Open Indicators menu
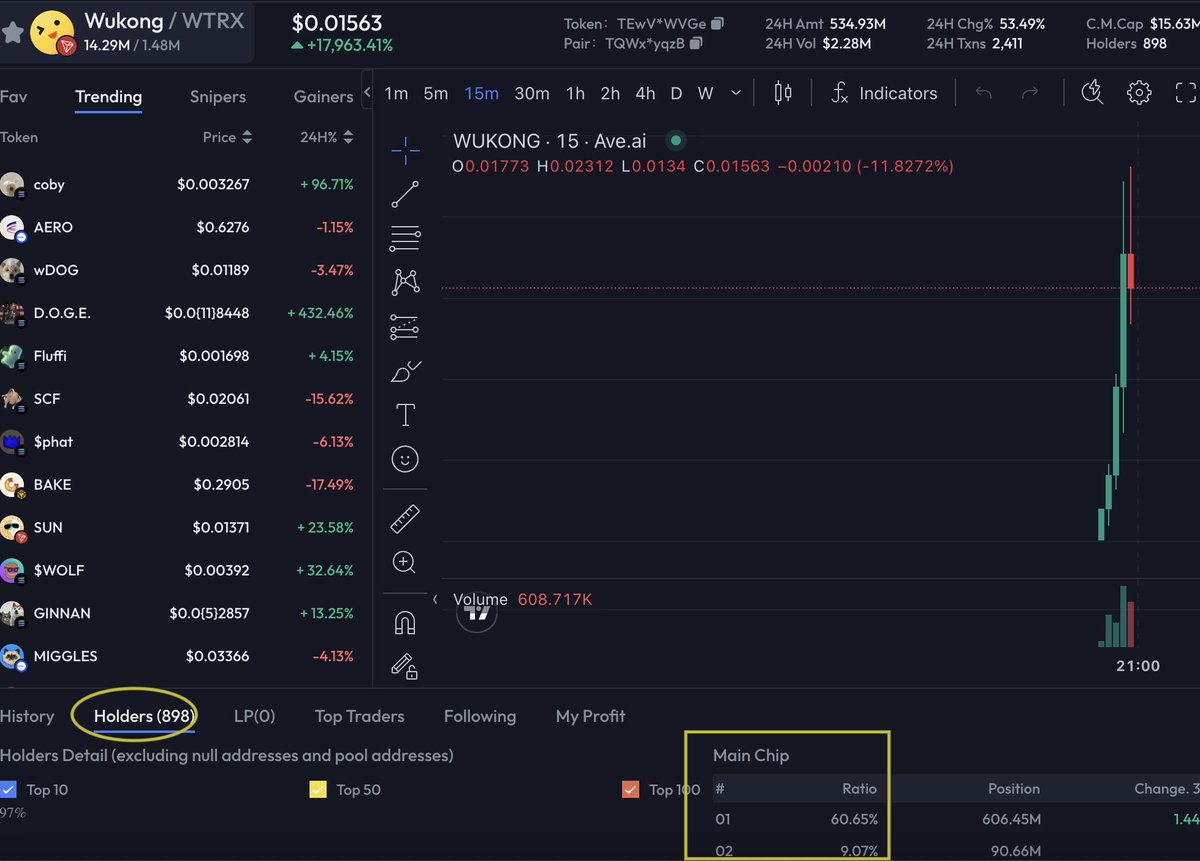The width and height of the screenshot is (1200, 861). 884,93
